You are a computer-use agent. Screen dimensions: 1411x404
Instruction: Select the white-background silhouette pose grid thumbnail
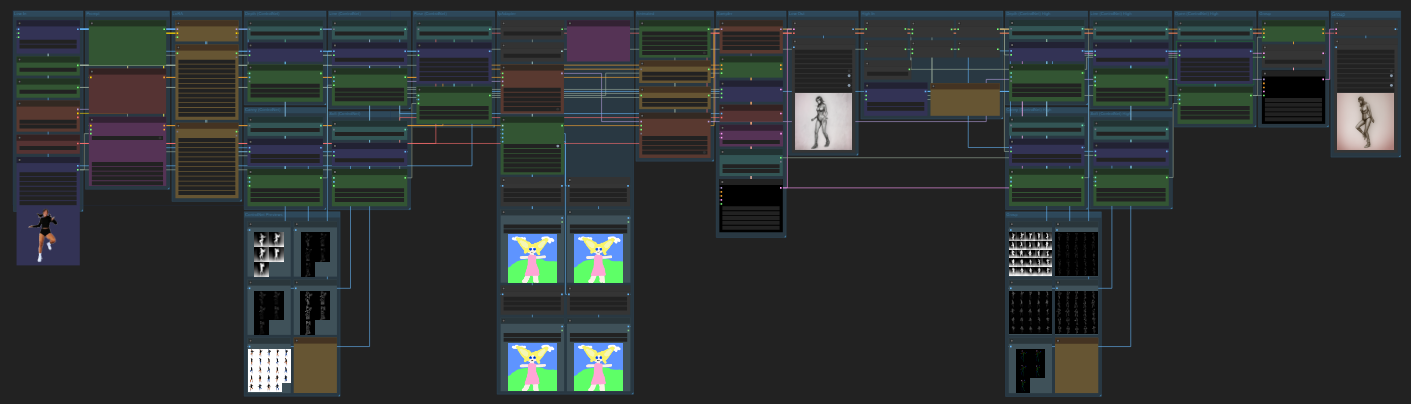pos(269,369)
